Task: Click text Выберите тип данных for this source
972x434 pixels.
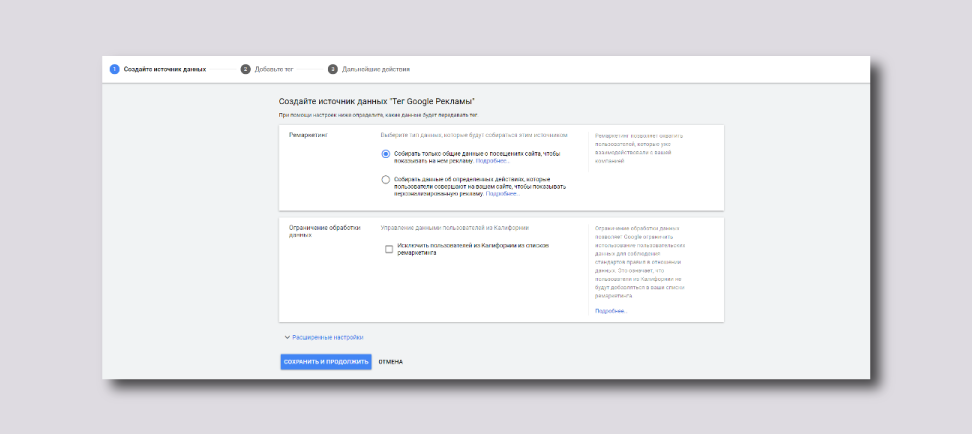Action: pyautogui.click(x=474, y=135)
